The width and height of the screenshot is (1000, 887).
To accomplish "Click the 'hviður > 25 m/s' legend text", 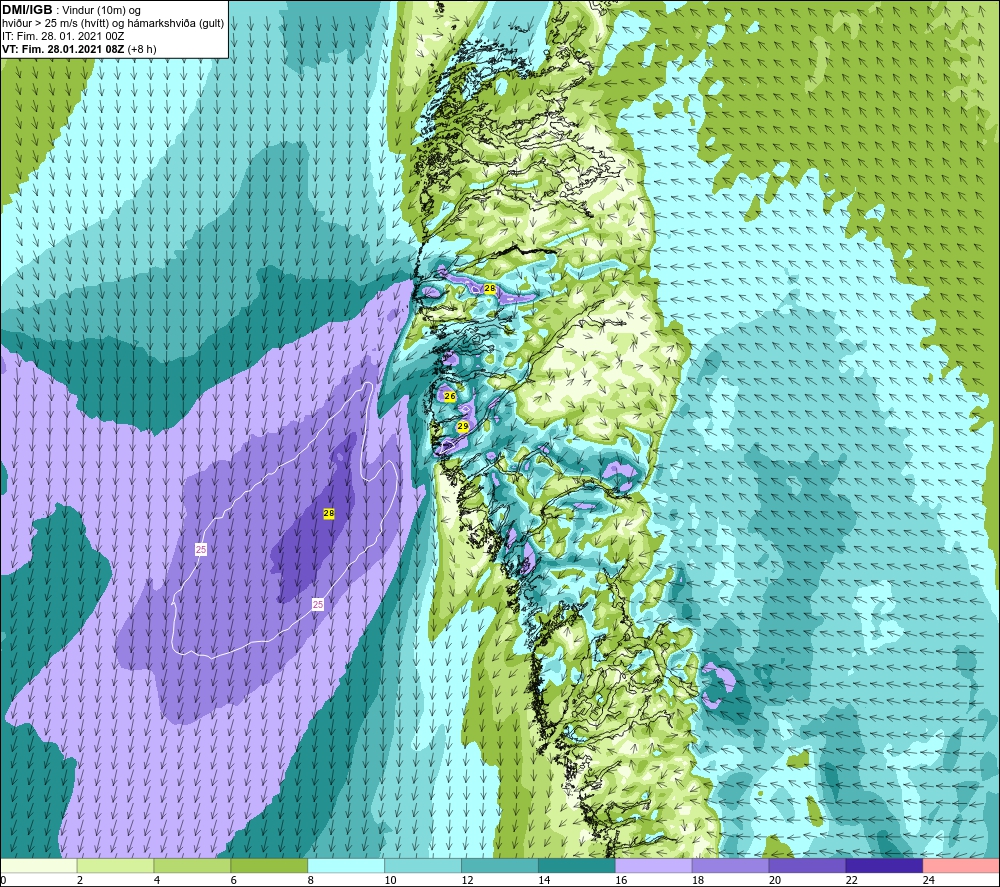I will (x=38, y=24).
